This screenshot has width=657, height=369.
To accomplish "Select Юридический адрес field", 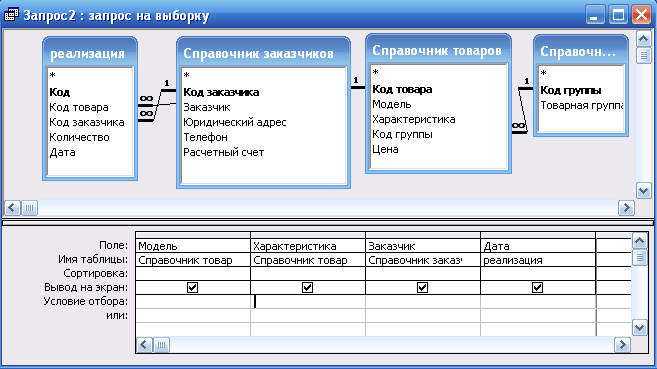I will 235,122.
